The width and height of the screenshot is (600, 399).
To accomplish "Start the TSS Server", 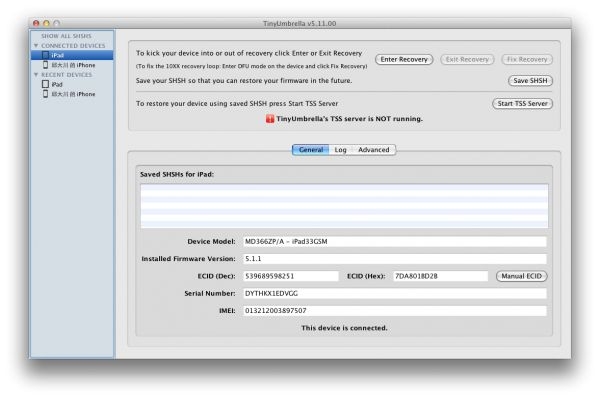I will tap(522, 104).
